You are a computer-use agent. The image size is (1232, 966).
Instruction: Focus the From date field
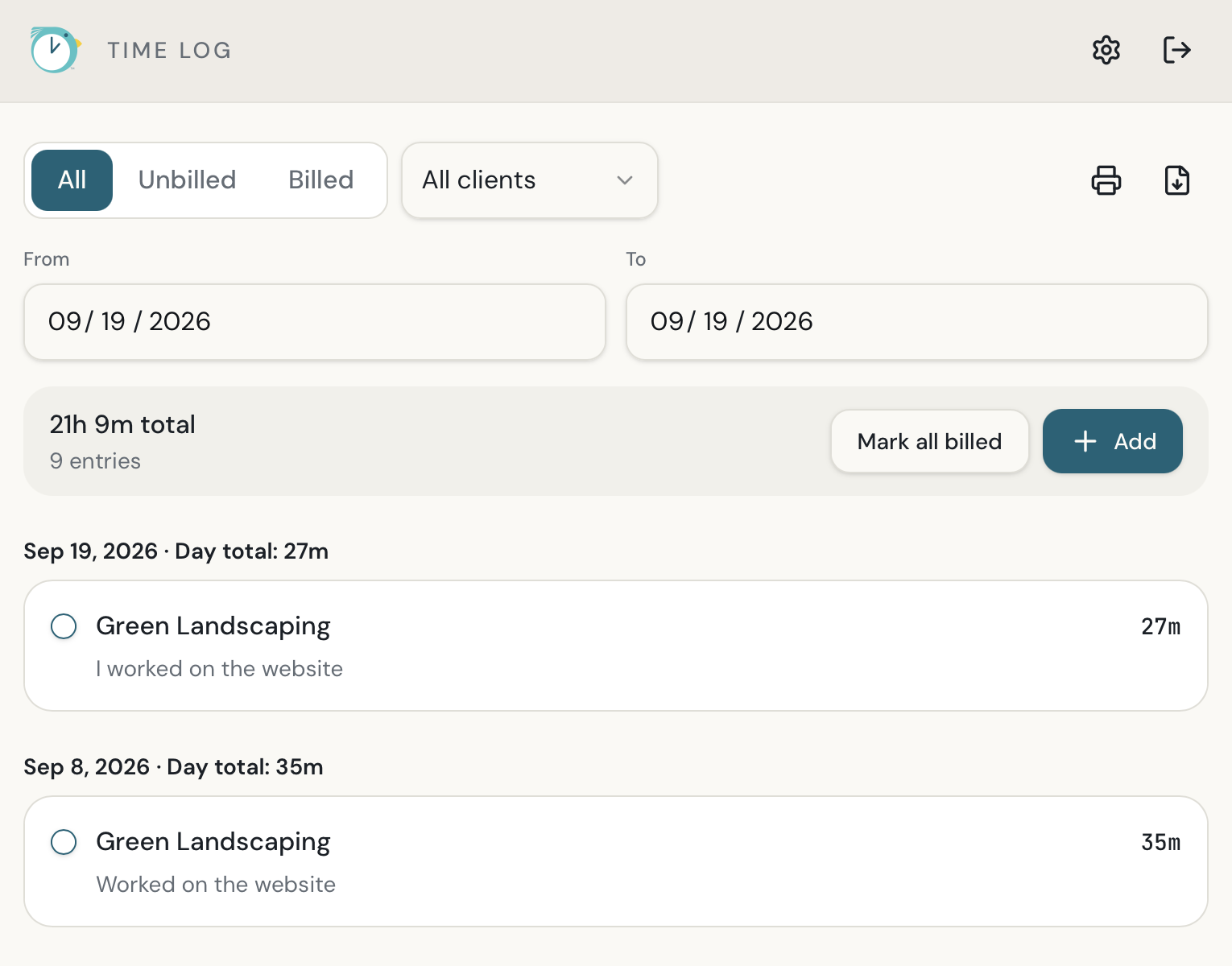(315, 322)
